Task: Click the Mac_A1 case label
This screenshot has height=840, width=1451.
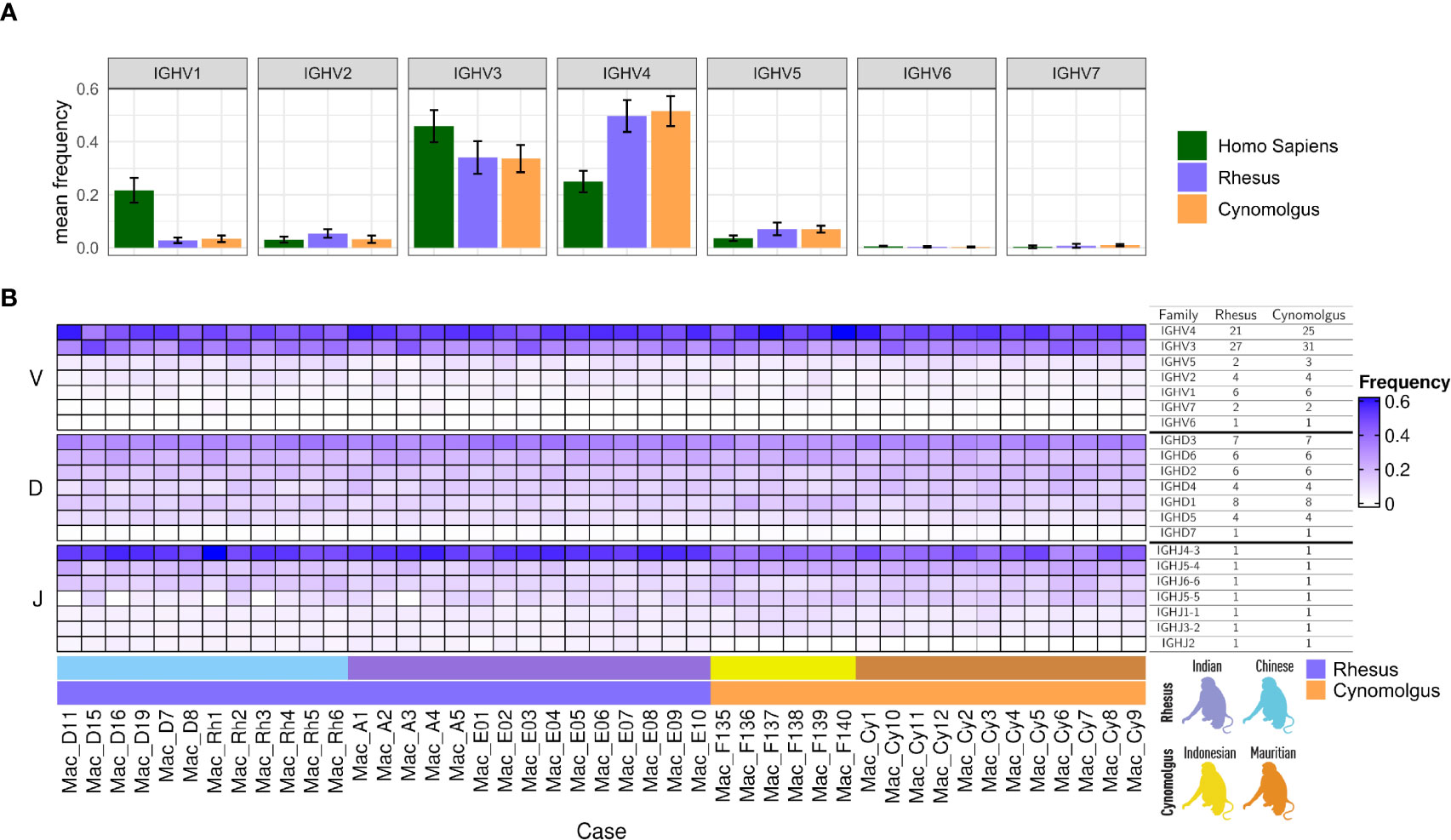Action: tap(360, 746)
